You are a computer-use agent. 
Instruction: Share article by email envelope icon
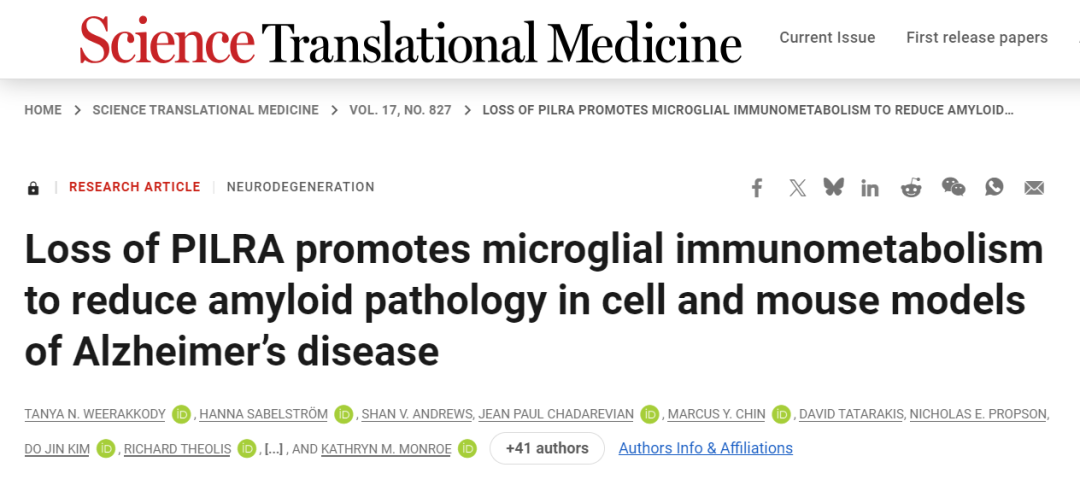pyautogui.click(x=1034, y=187)
